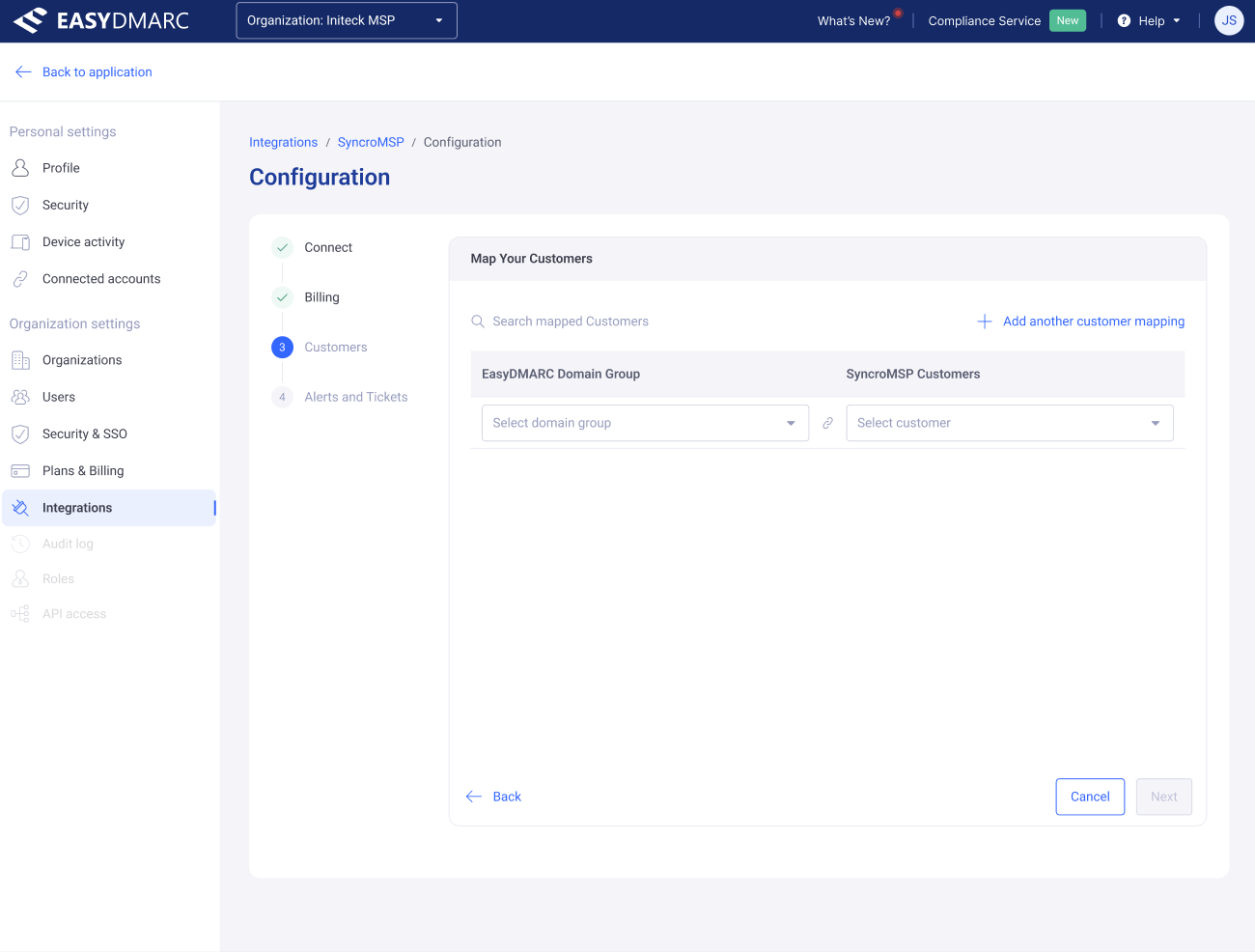Viewport: 1255px width, 952px height.
Task: Go Back to application
Action: coord(97,72)
